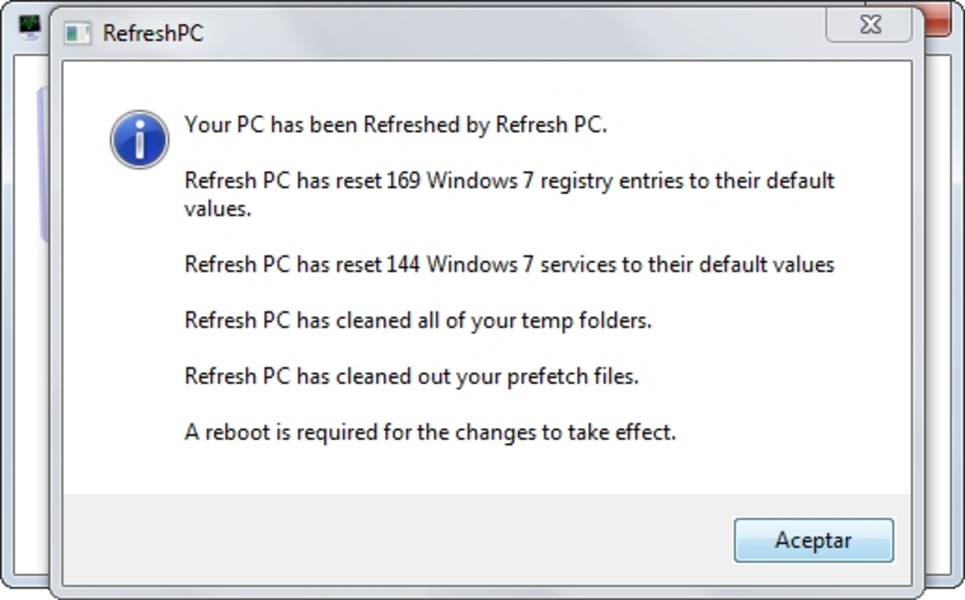Click the blue information icon
The width and height of the screenshot is (965, 600).
coord(139,139)
